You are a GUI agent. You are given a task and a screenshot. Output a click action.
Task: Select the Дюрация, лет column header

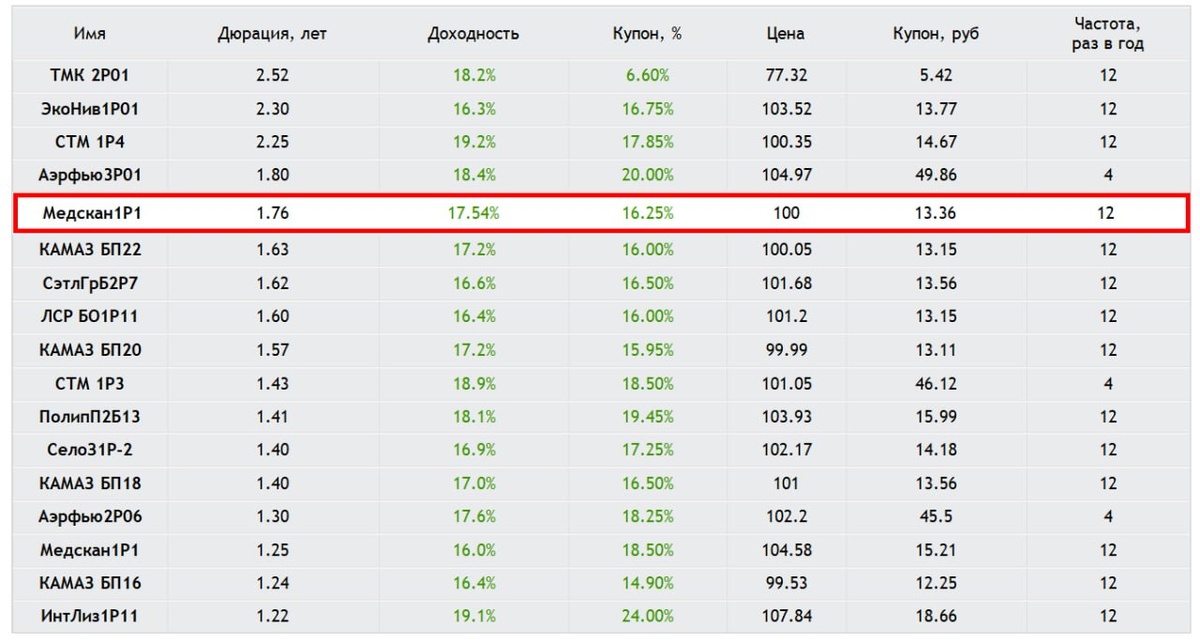tap(272, 34)
